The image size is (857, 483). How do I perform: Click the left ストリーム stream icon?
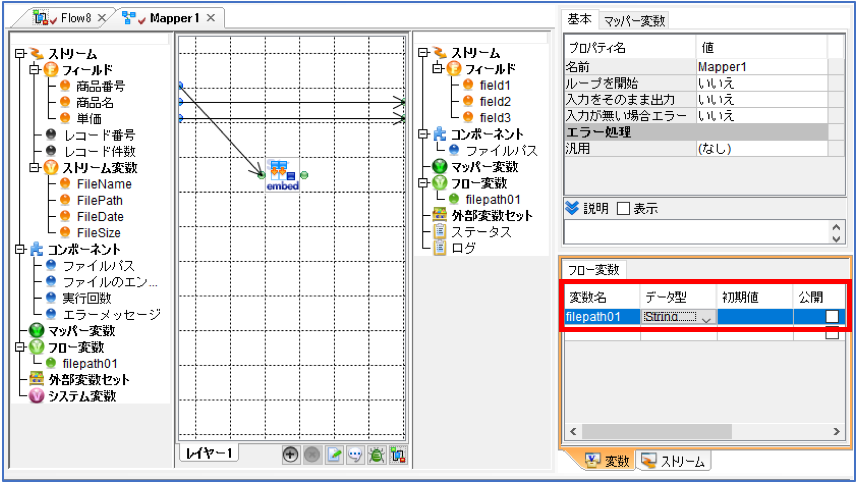pos(36,54)
